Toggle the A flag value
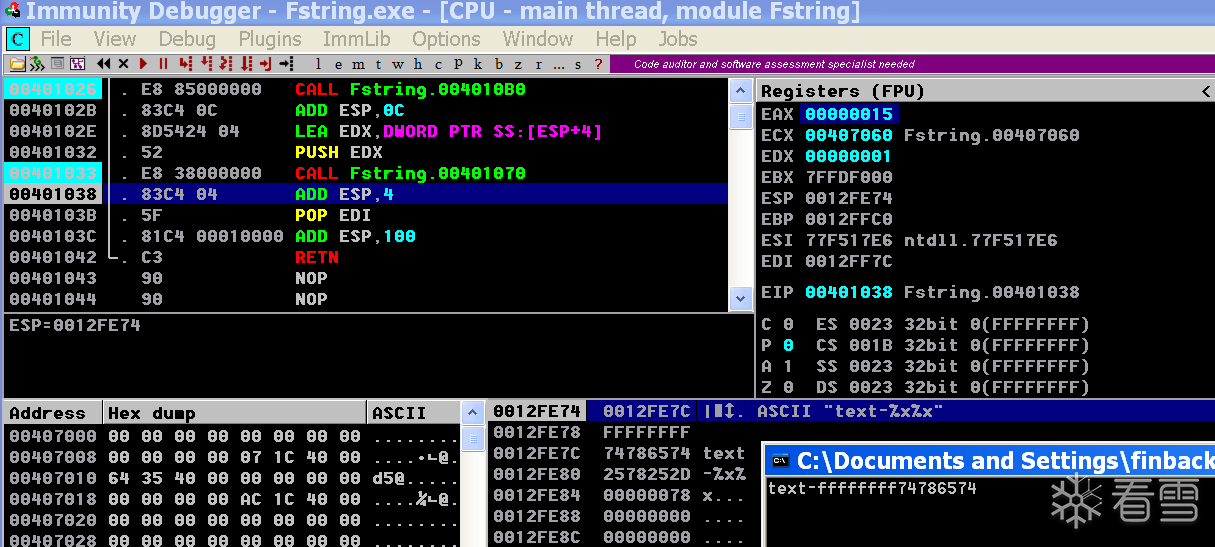 pos(788,366)
